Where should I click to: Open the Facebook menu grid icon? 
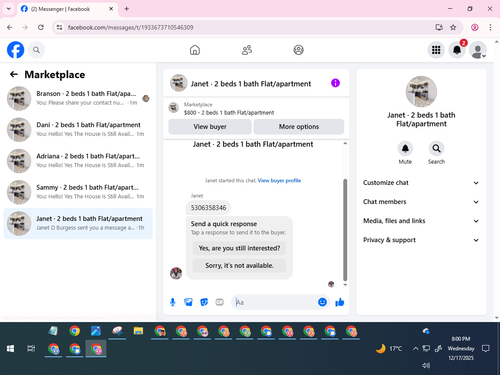coord(436,50)
